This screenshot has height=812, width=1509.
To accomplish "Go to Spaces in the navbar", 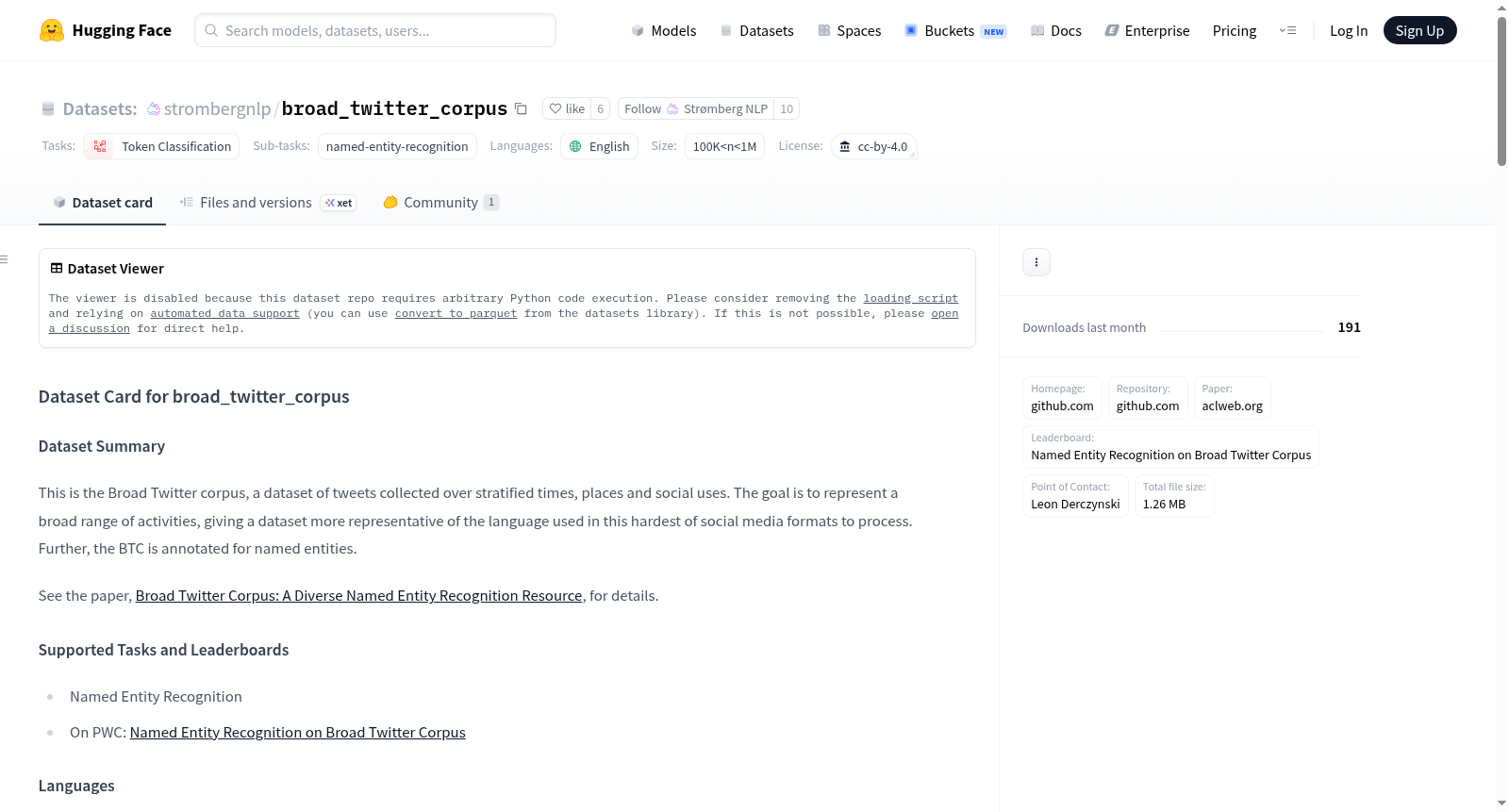I will click(849, 30).
